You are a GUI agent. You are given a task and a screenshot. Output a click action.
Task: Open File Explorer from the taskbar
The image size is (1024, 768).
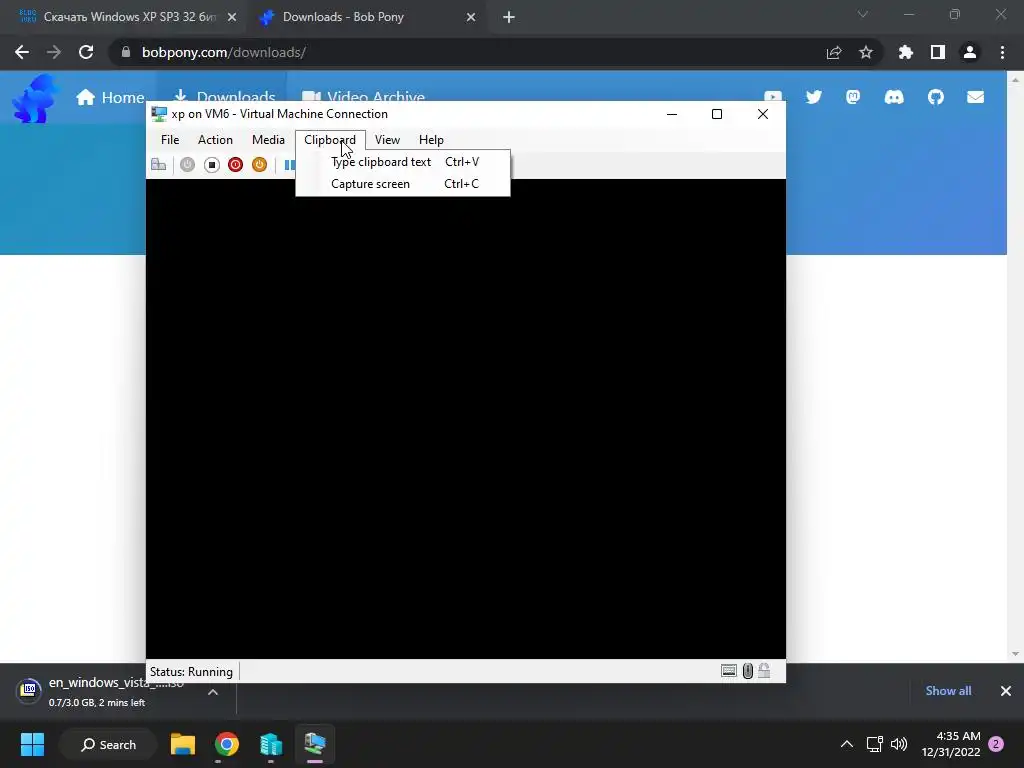(x=183, y=744)
